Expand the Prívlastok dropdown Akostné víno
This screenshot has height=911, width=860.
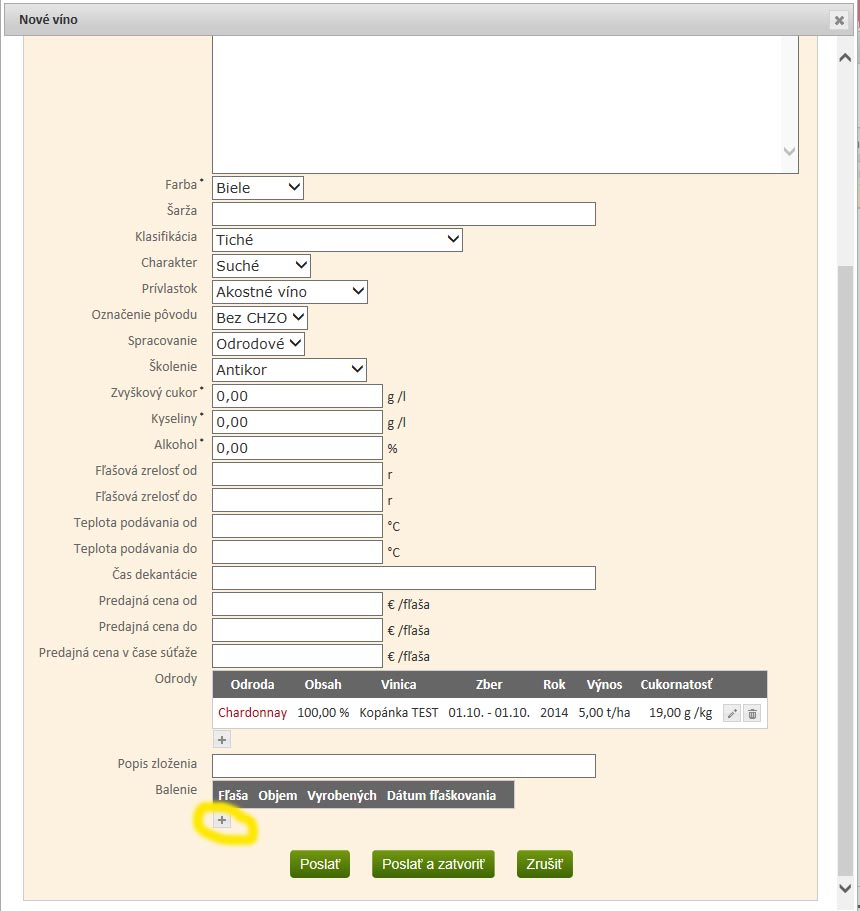coord(290,292)
